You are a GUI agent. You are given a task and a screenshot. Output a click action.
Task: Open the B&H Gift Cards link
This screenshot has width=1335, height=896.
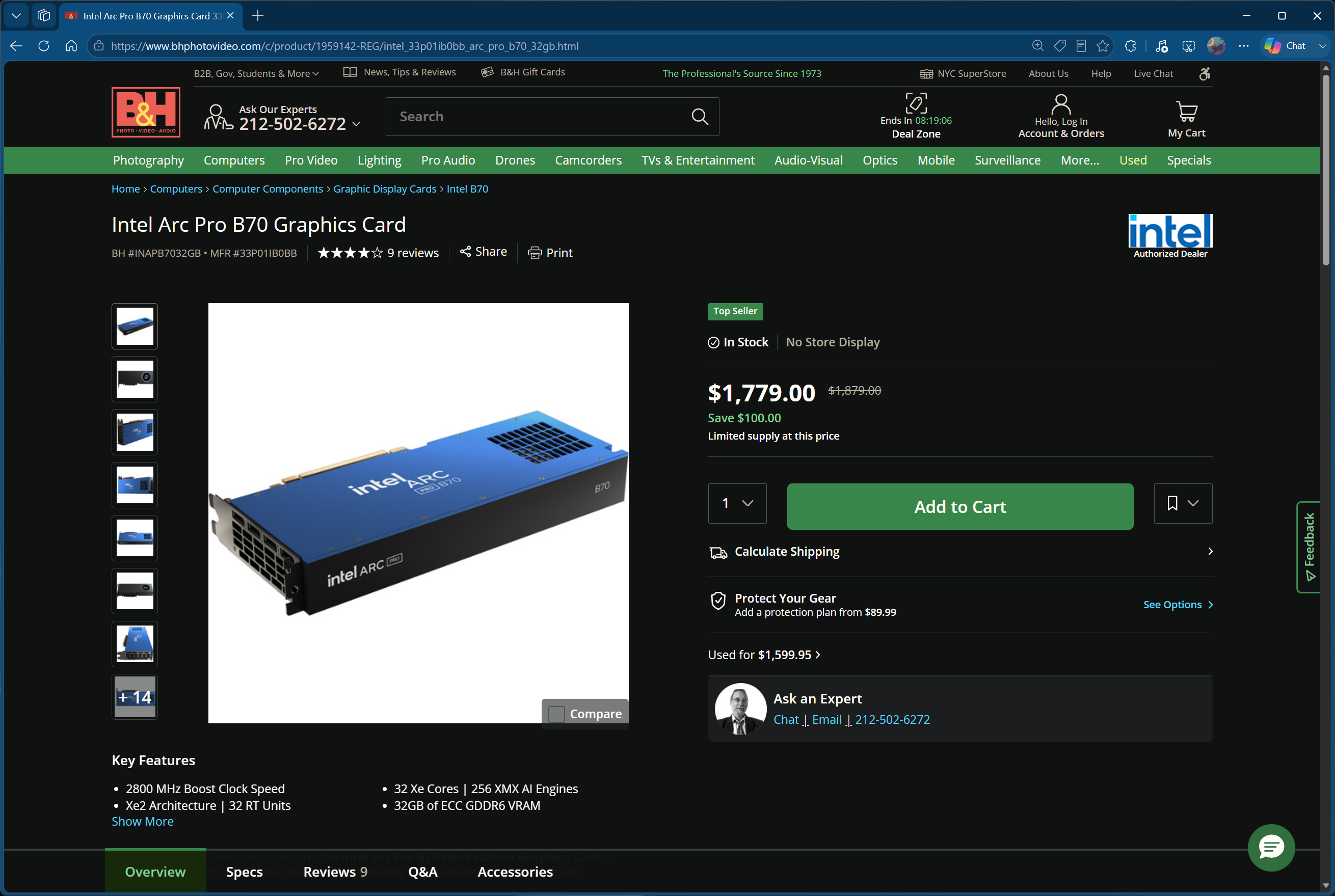(x=523, y=72)
